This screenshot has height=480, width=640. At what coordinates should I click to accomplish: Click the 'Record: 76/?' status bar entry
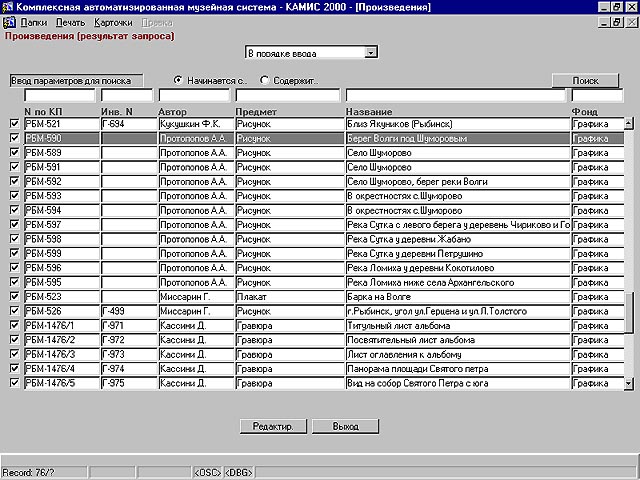[44, 473]
